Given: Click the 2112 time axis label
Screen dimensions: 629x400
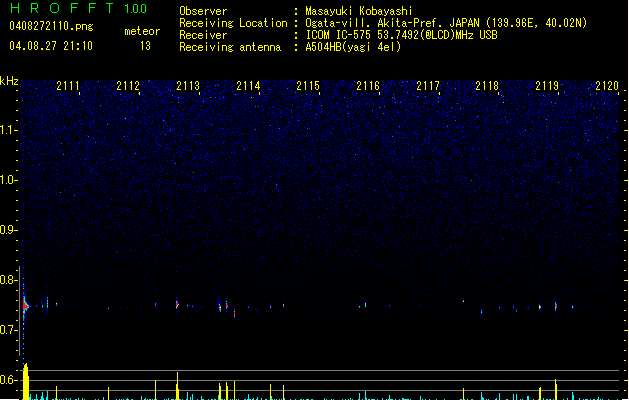Looking at the screenshot, I should 128,85.
